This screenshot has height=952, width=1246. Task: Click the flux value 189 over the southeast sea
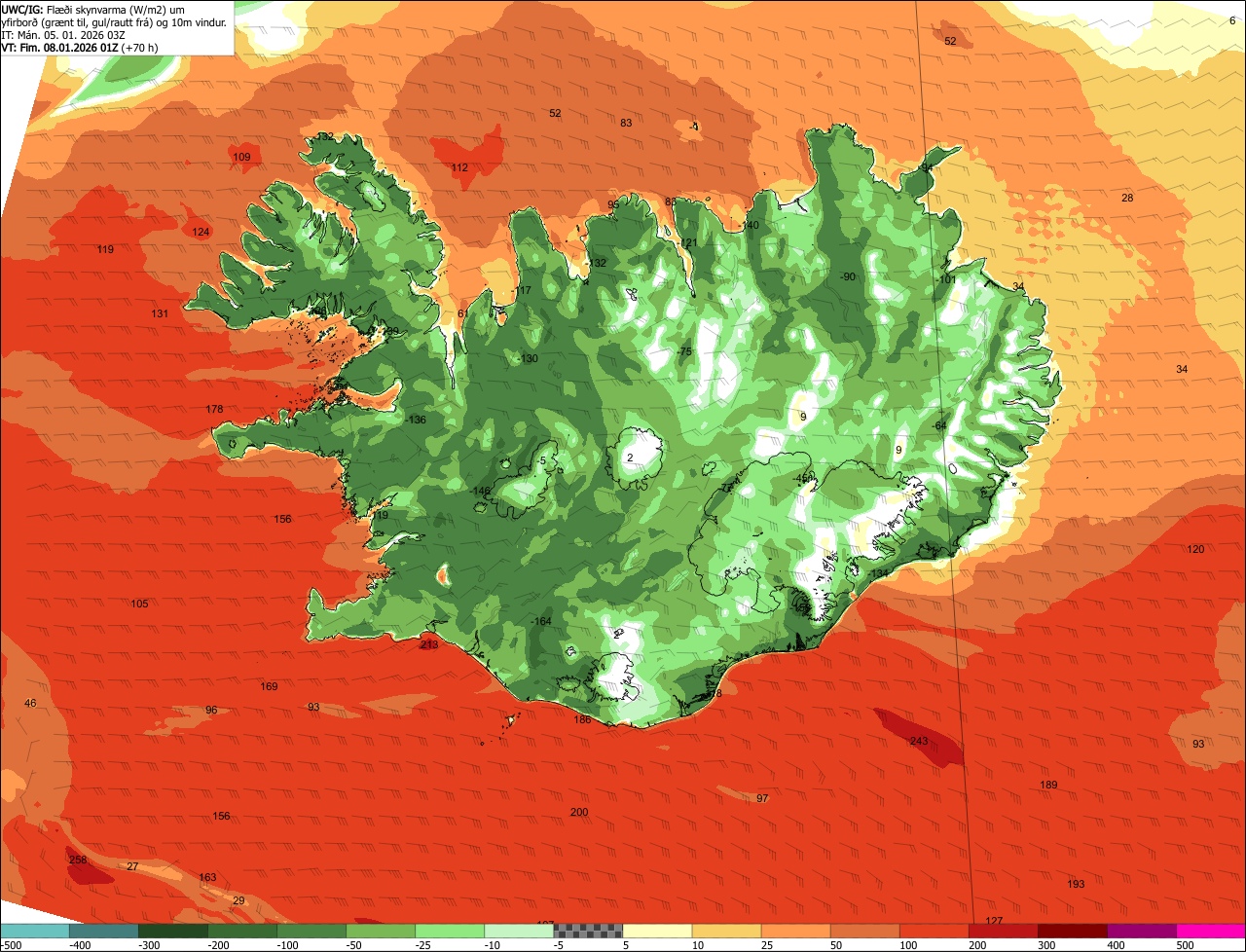(1048, 785)
